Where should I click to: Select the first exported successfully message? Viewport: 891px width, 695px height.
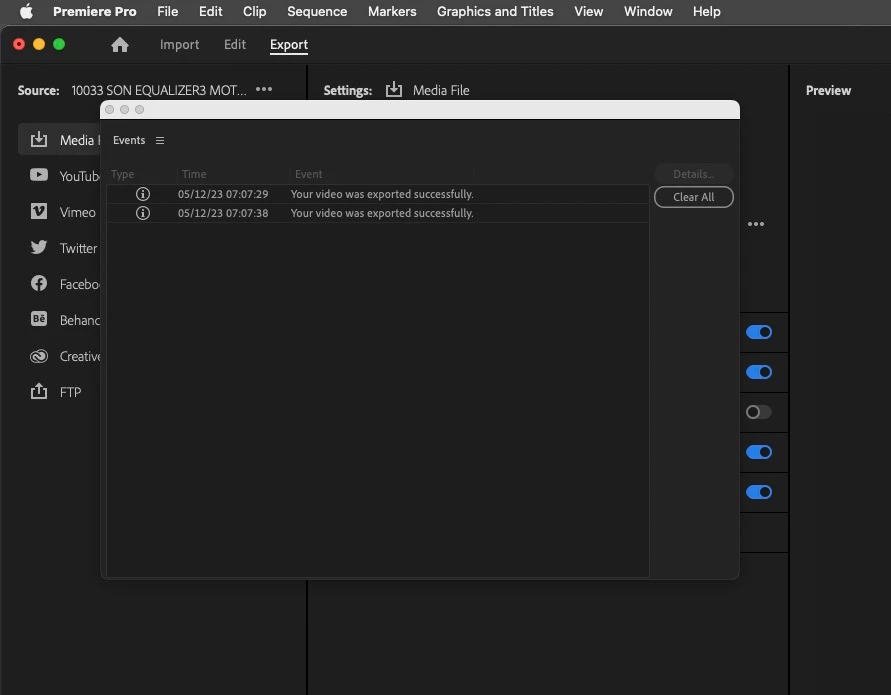382,194
